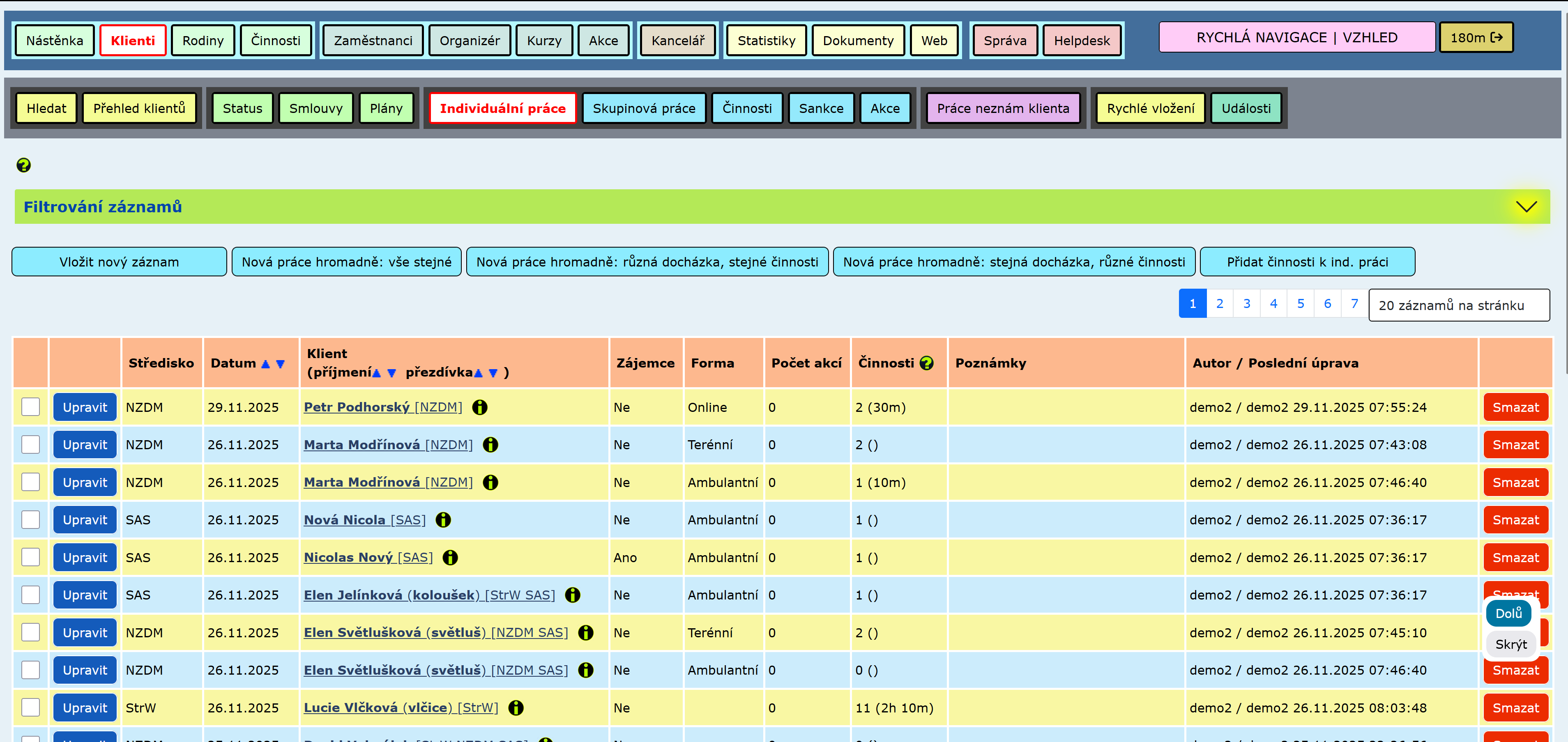Sort Datum column ascending with the up arrow
The height and width of the screenshot is (742, 1568).
point(265,364)
